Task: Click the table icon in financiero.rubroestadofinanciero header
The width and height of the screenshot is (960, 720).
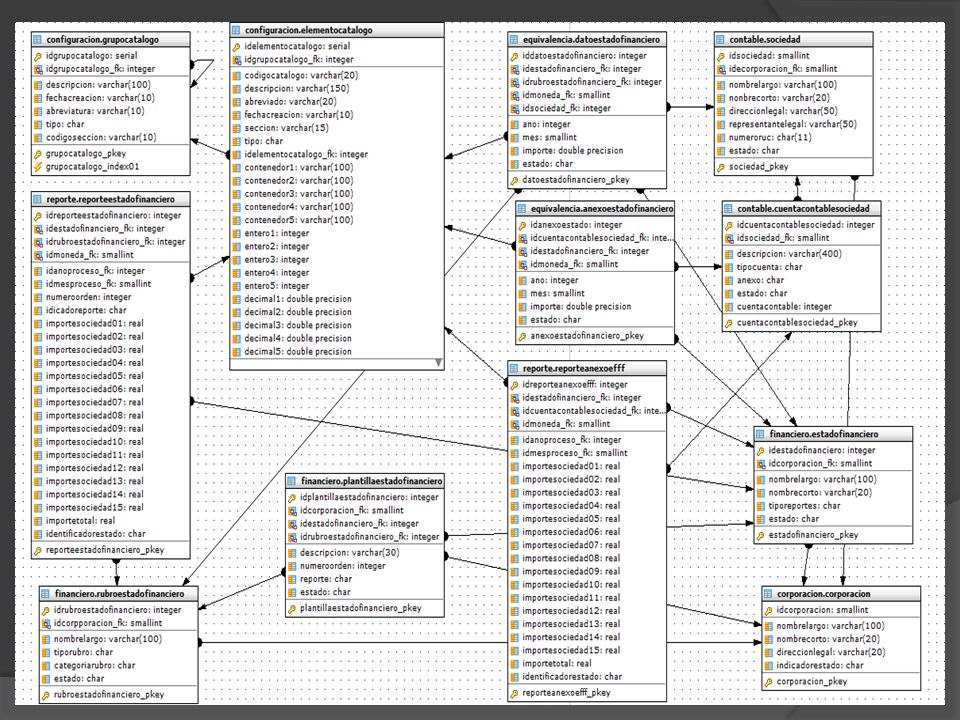Action: point(45,594)
